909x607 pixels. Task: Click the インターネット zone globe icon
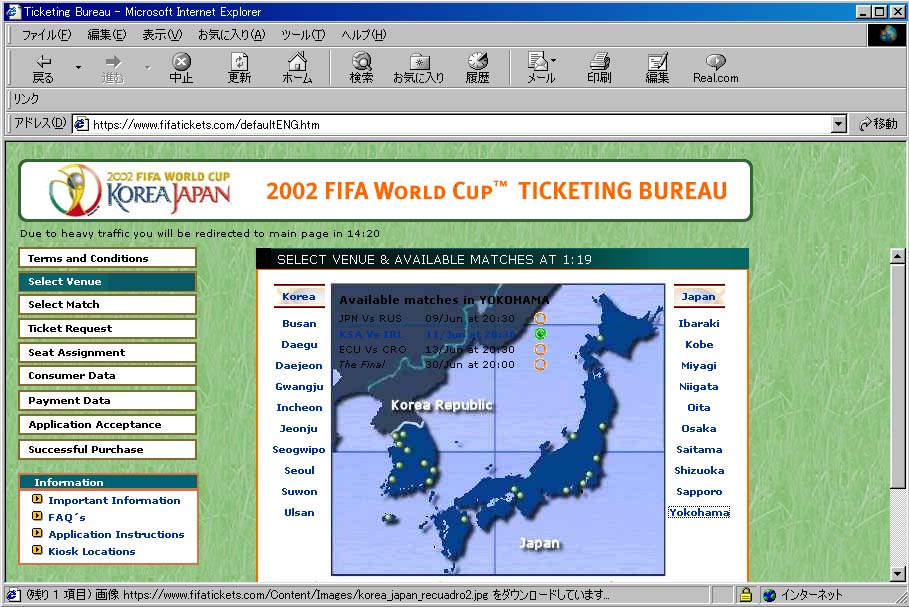[769, 595]
